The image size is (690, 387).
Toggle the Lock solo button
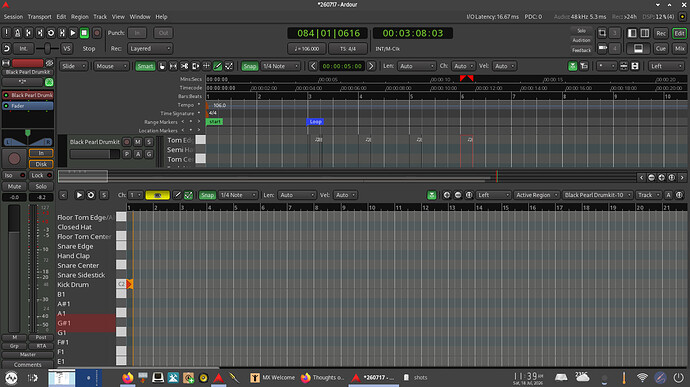coord(41,175)
